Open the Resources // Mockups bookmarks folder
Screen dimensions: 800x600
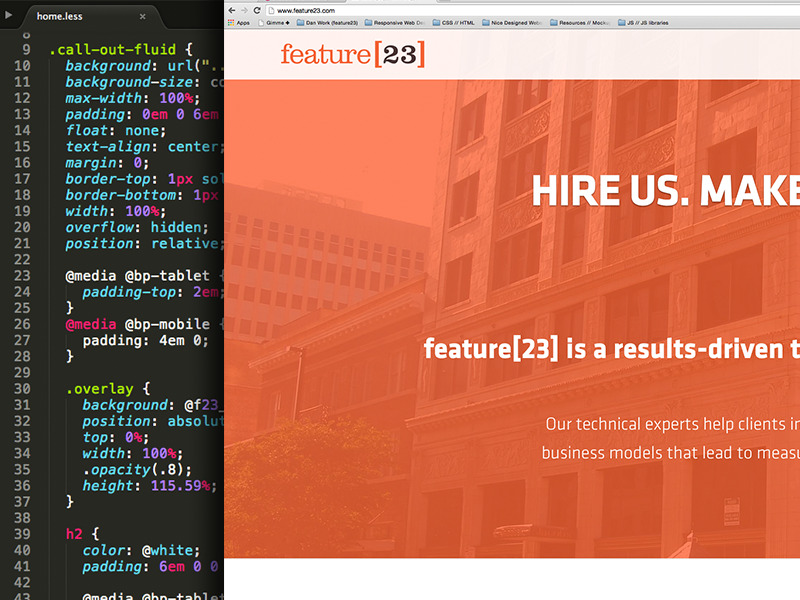(580, 23)
